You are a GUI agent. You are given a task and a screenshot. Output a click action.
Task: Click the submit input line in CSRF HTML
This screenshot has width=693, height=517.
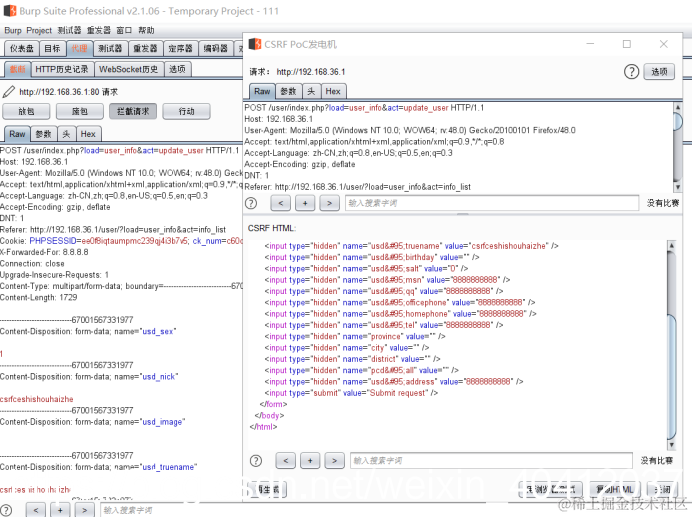351,393
